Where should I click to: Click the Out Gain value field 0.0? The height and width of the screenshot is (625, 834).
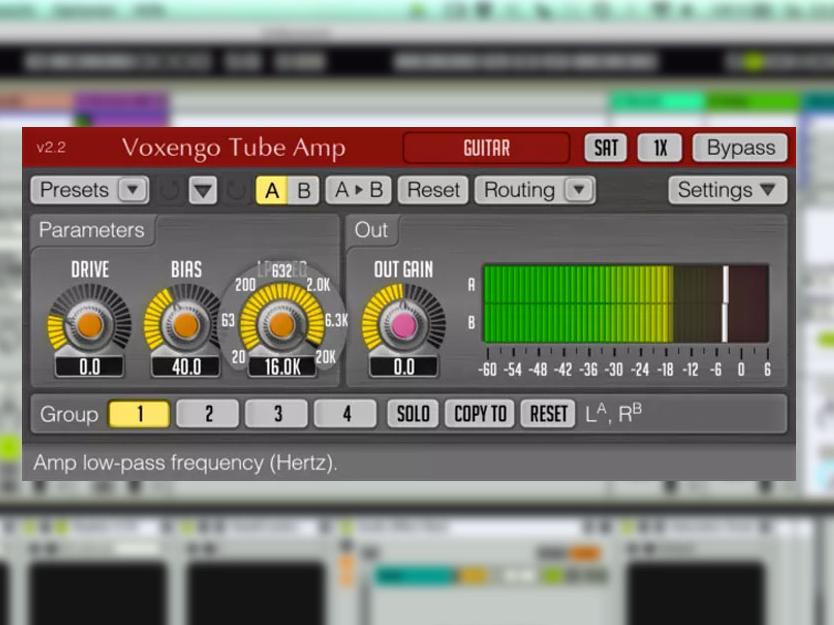[404, 367]
